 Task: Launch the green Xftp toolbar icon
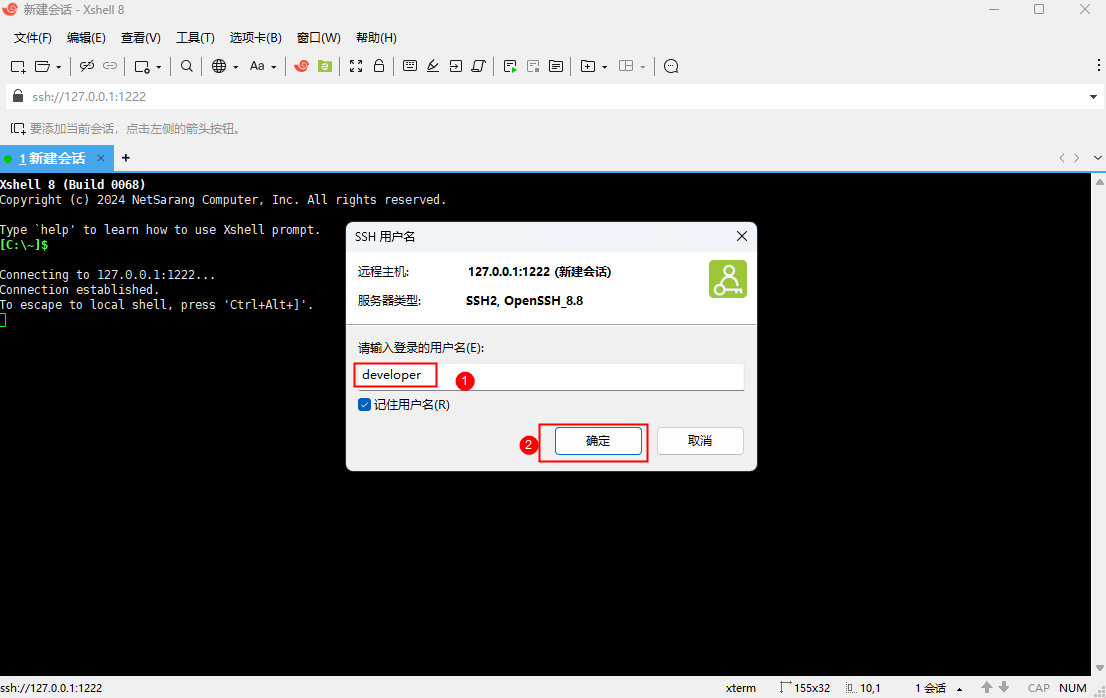[325, 66]
